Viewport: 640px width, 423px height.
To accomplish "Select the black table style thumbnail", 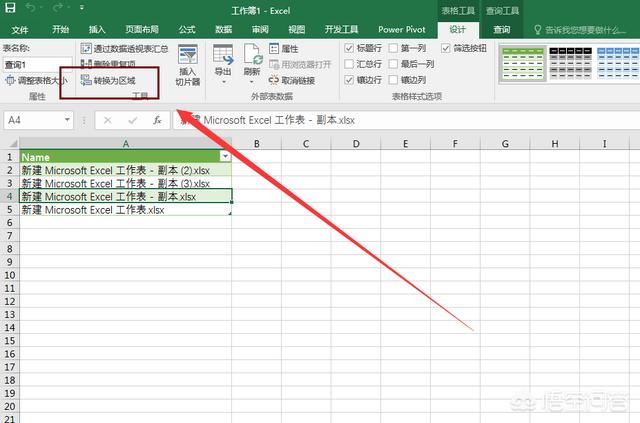I will [570, 63].
